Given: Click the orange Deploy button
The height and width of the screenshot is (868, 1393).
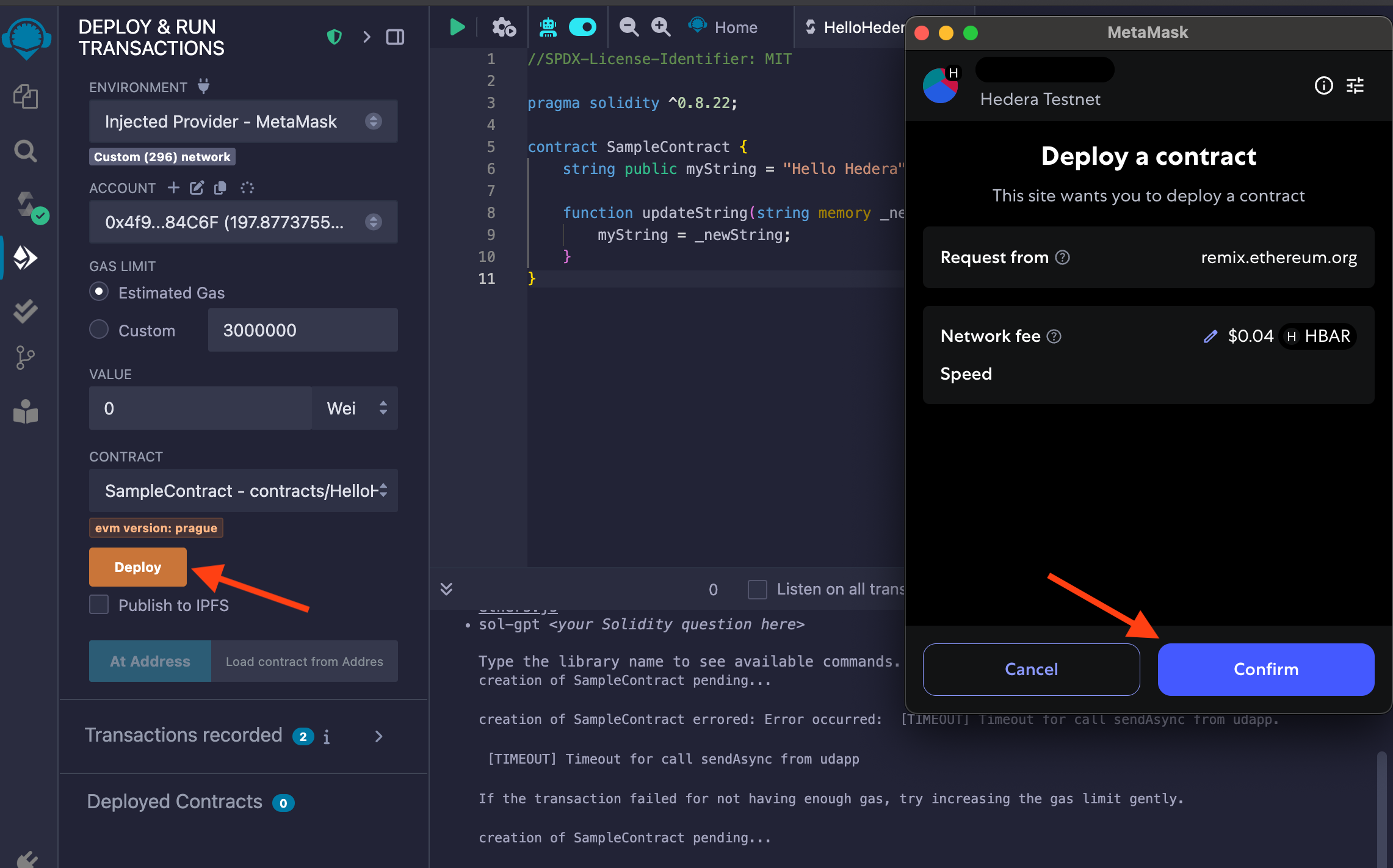Looking at the screenshot, I should (138, 567).
